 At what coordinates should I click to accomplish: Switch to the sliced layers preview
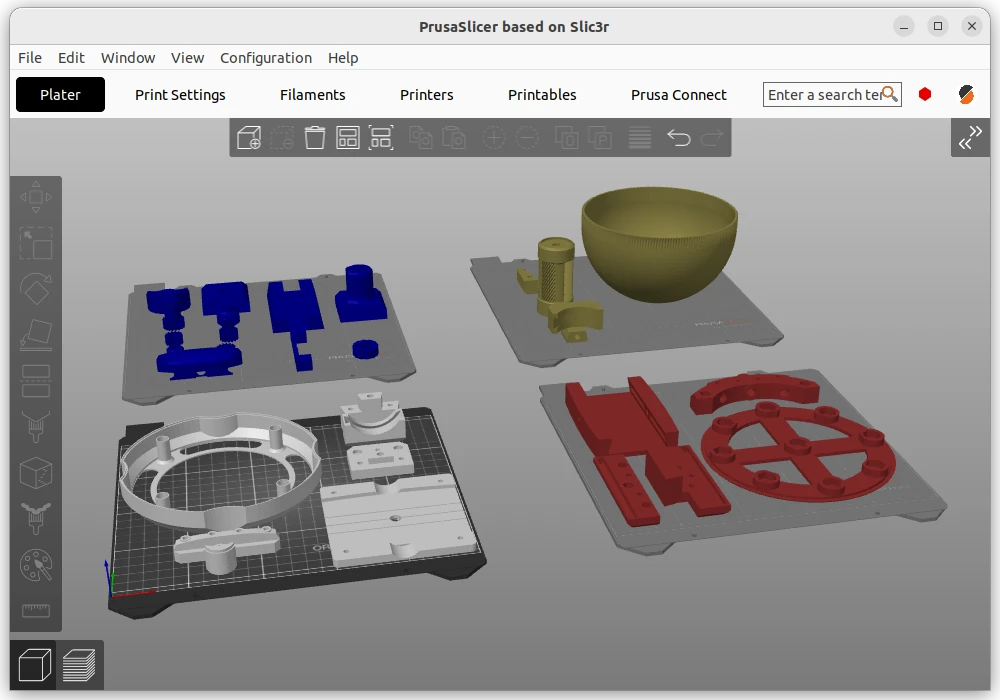coord(79,666)
